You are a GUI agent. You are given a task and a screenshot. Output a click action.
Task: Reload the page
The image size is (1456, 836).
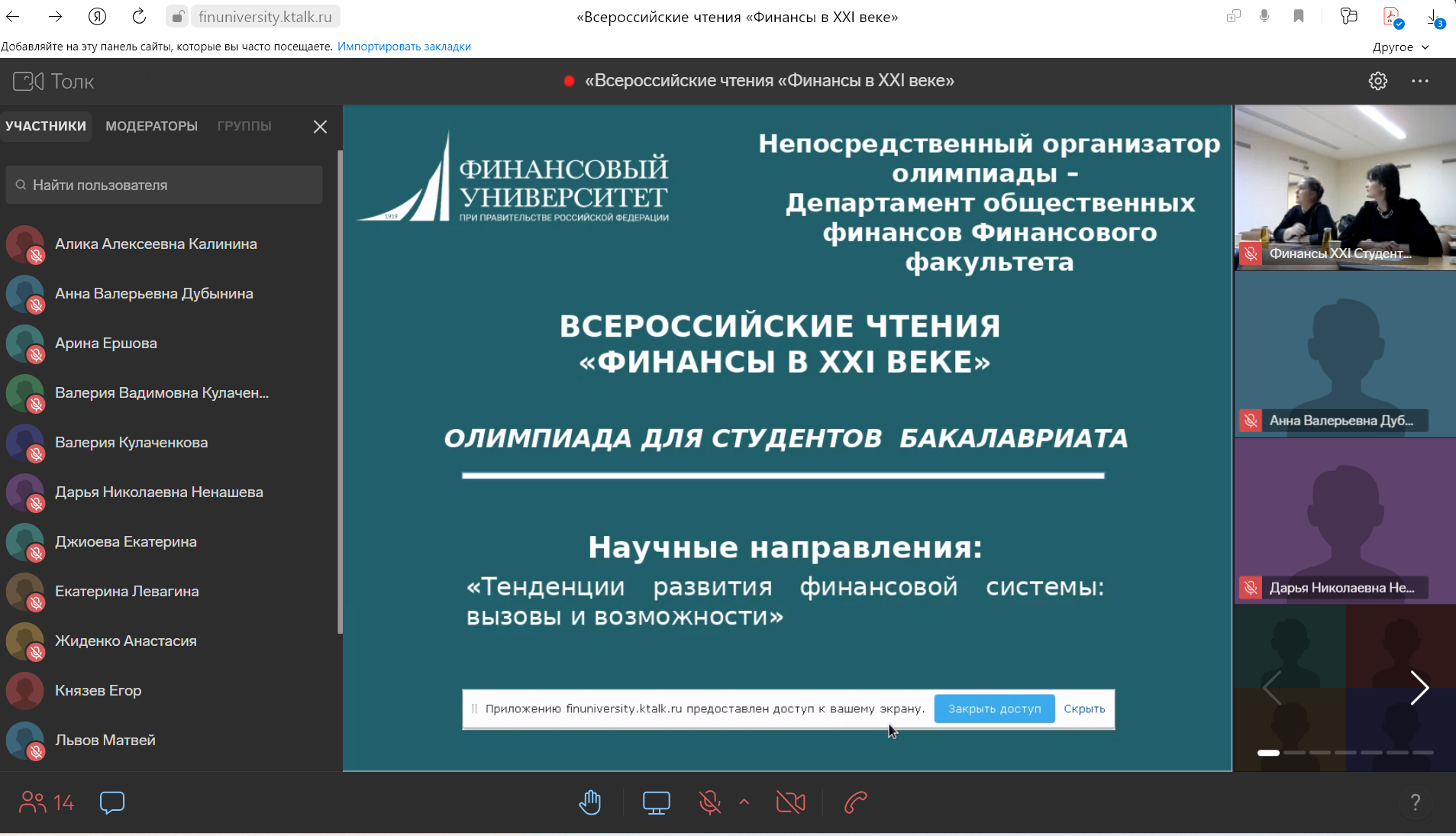click(139, 16)
